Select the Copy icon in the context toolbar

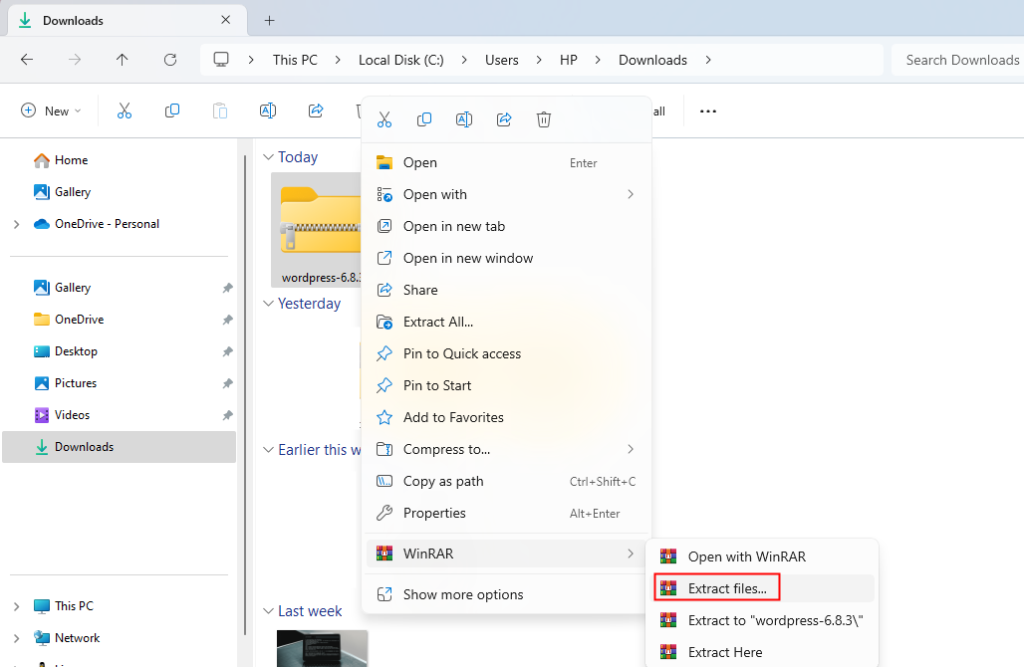(424, 119)
